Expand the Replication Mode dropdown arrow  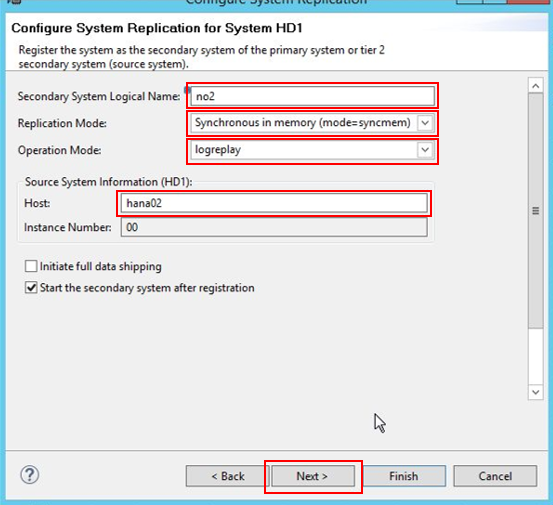[425, 123]
